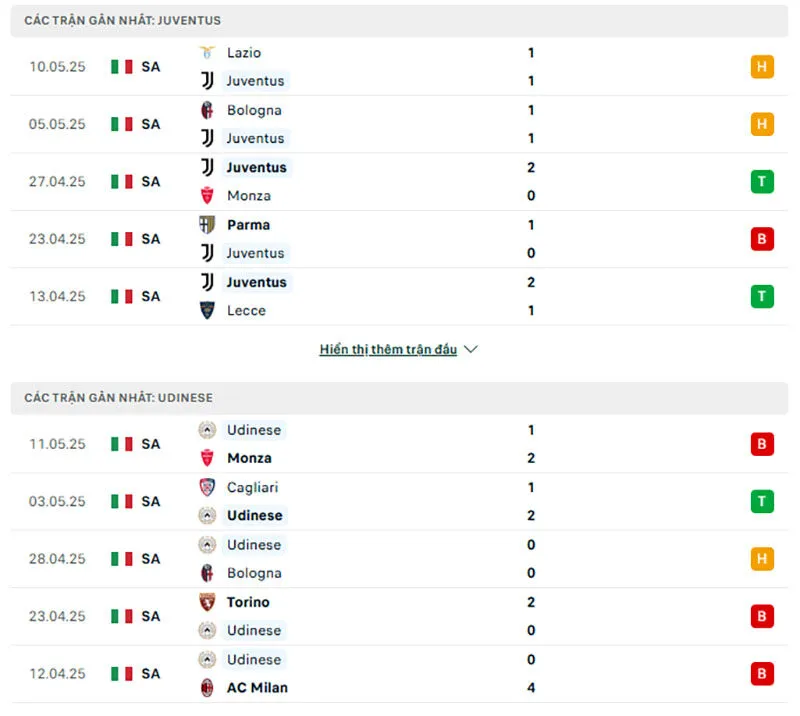Click the Bologna club badge
The height and width of the screenshot is (716, 800).
pos(208,110)
